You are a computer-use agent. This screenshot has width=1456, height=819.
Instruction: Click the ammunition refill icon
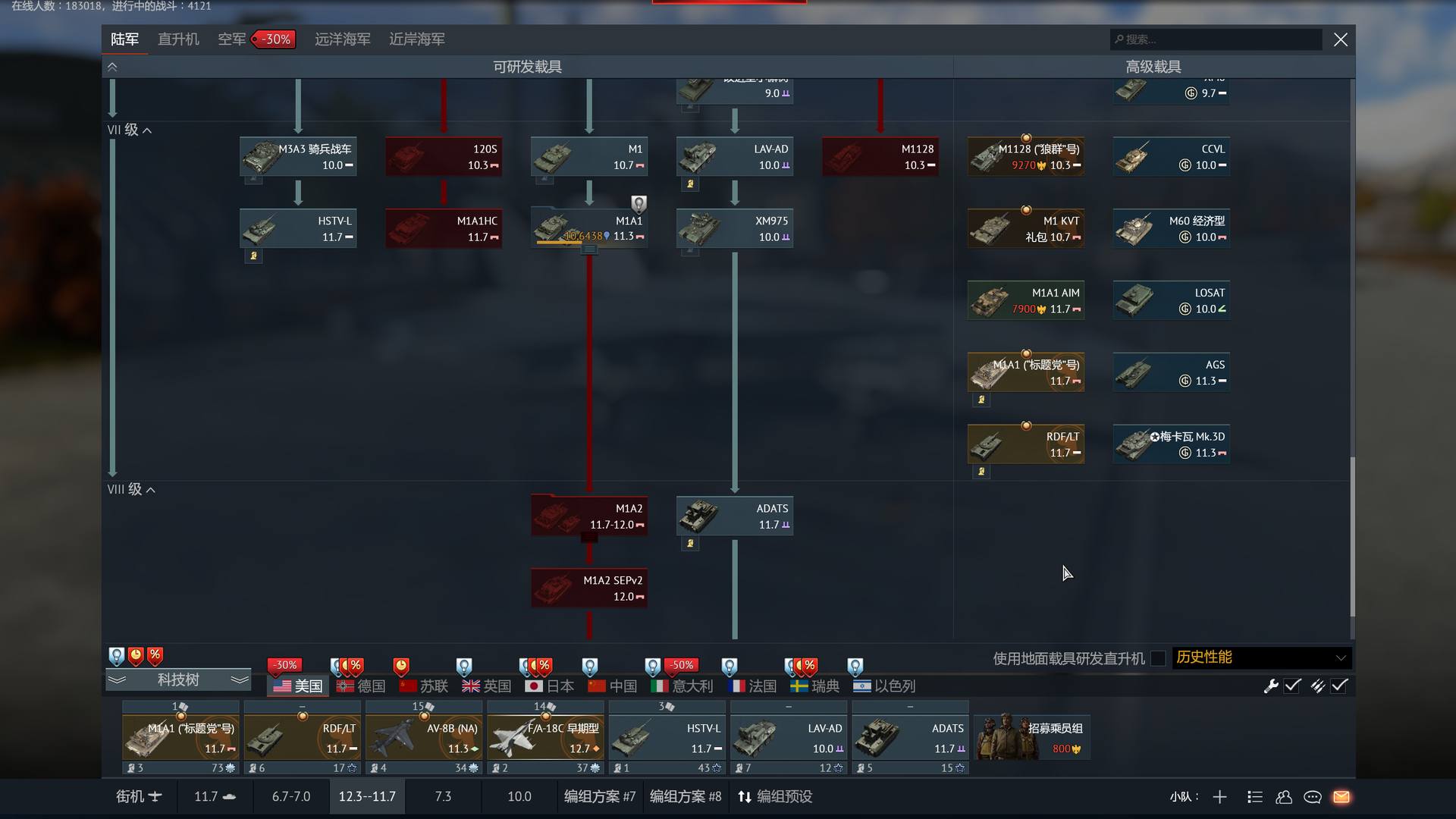pyautogui.click(x=1318, y=686)
